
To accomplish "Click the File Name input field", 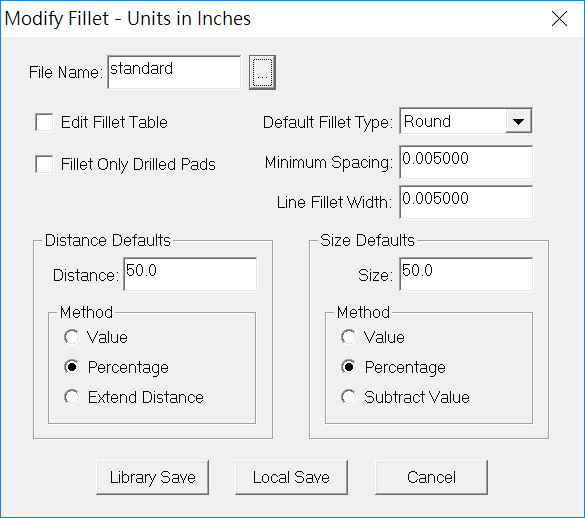I will point(174,72).
